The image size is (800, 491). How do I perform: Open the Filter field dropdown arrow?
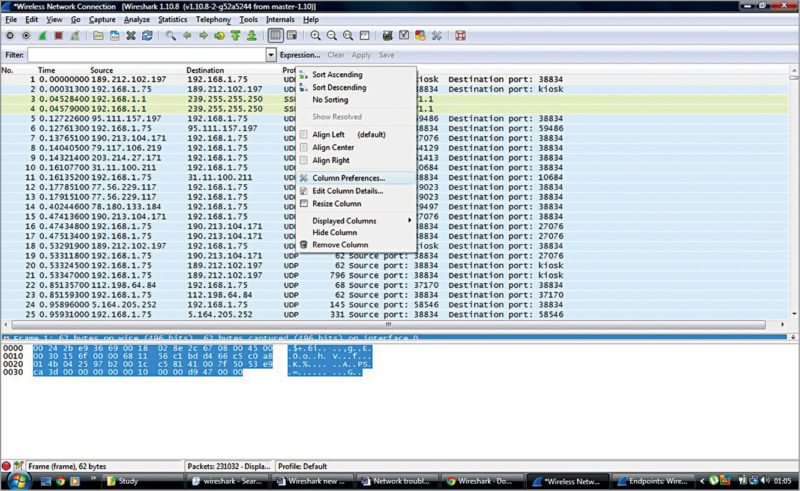271,55
